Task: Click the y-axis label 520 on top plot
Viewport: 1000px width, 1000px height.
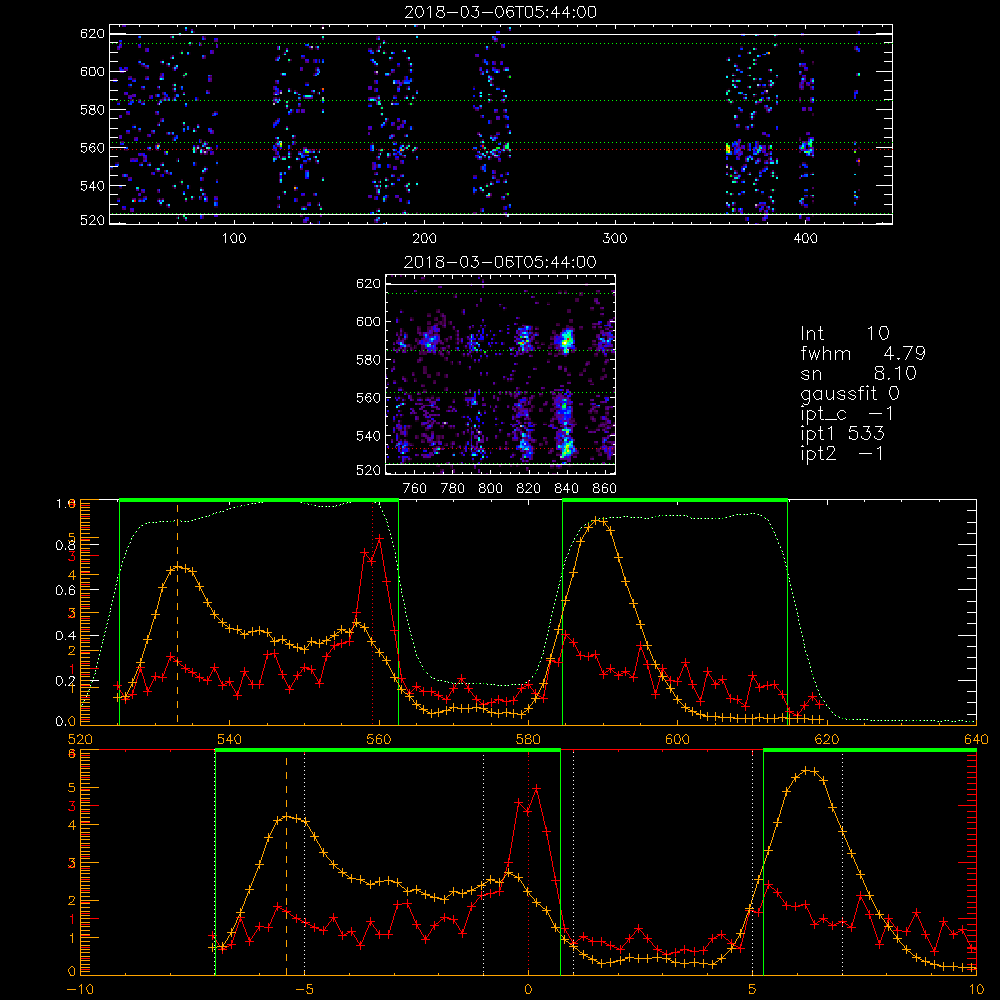Action: [92, 220]
